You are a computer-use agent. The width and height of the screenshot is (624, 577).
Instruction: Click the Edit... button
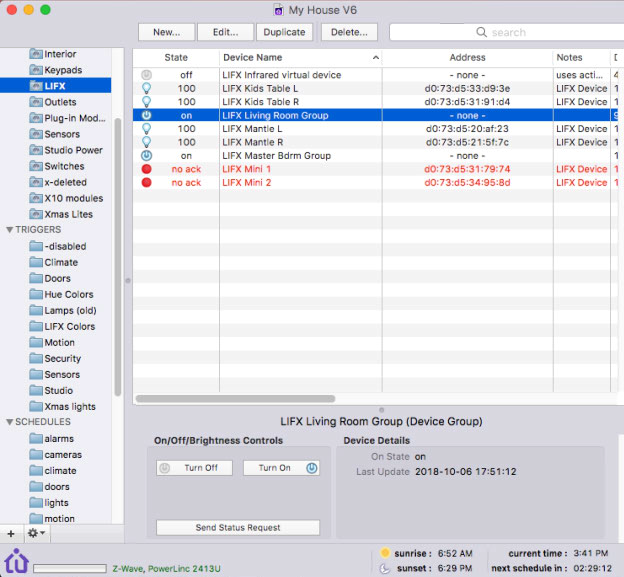tap(225, 32)
